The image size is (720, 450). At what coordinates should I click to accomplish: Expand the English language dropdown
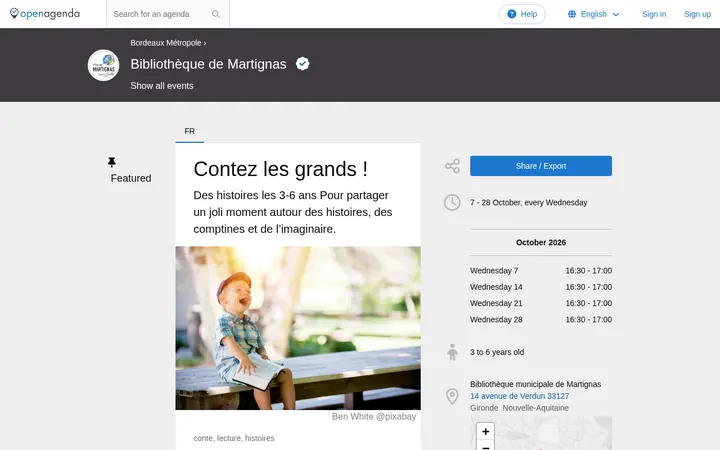click(594, 14)
